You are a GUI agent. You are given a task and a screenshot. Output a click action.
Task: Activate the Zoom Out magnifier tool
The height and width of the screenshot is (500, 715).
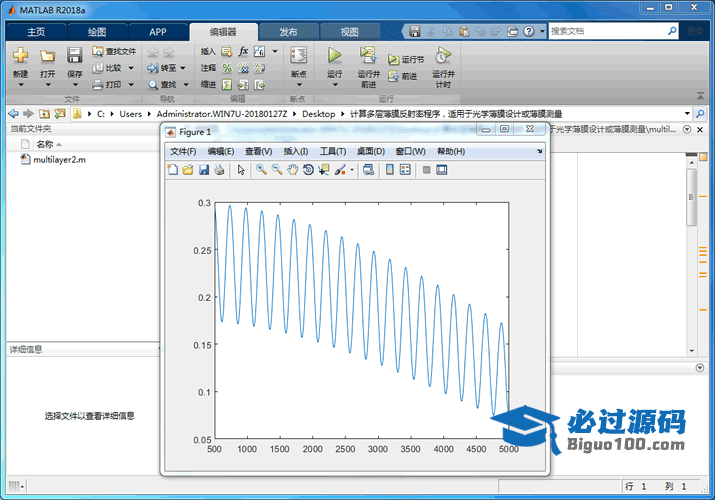[277, 170]
